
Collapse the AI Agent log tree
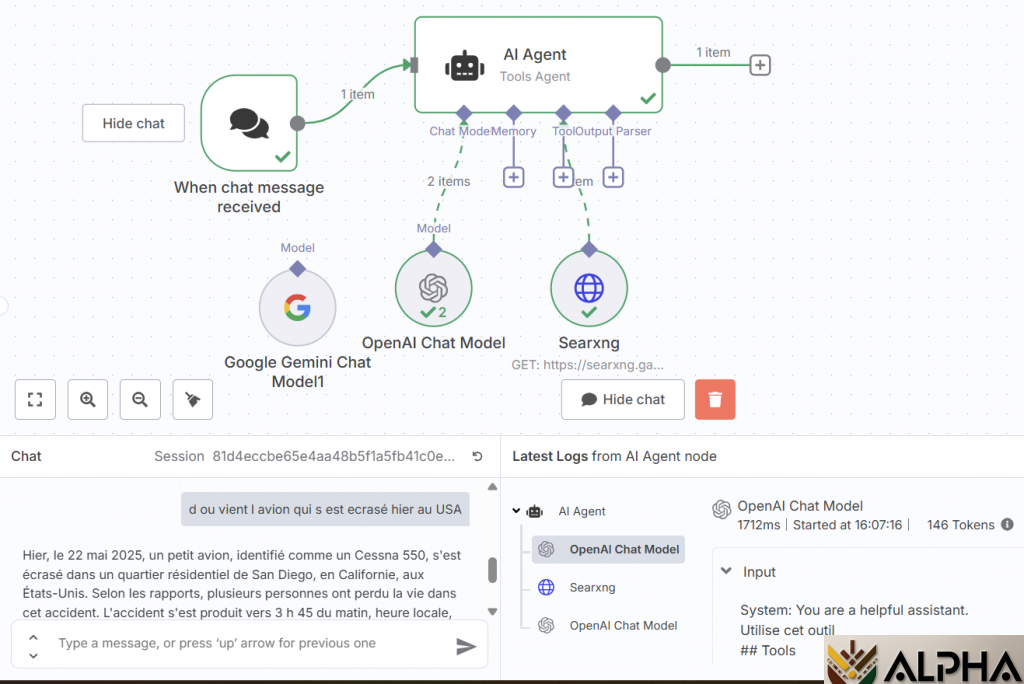[516, 511]
